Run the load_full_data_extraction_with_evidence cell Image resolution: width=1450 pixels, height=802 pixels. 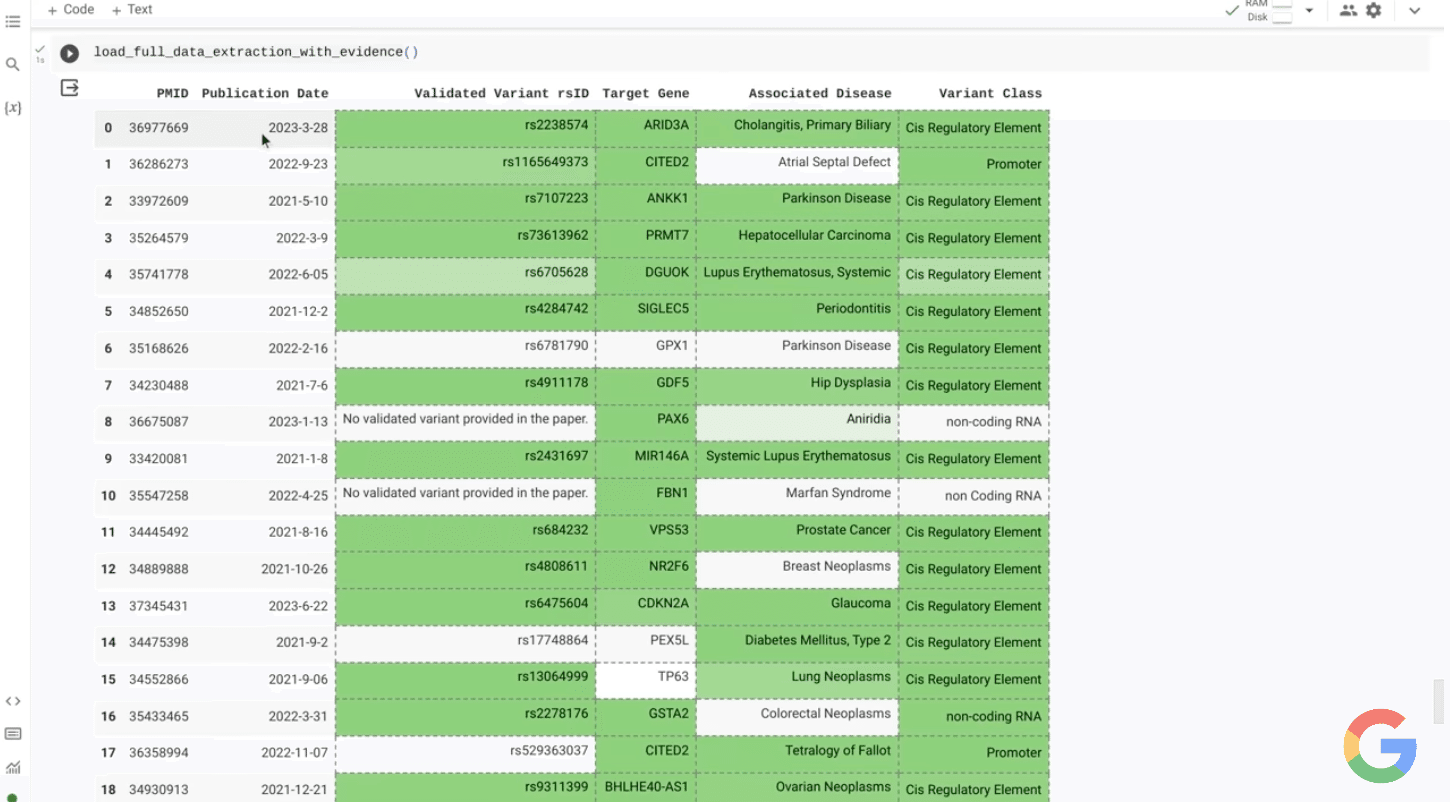tap(69, 53)
